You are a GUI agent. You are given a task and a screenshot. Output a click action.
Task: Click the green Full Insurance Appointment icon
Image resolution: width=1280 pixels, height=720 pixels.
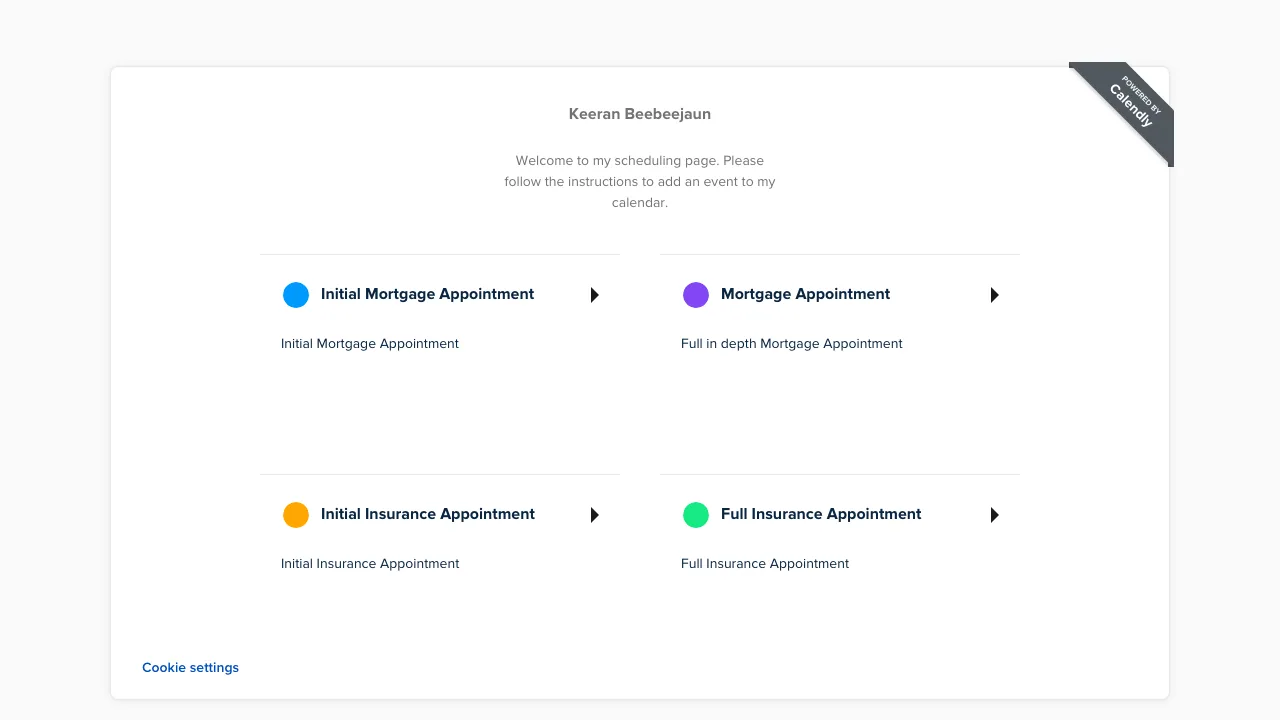point(695,514)
